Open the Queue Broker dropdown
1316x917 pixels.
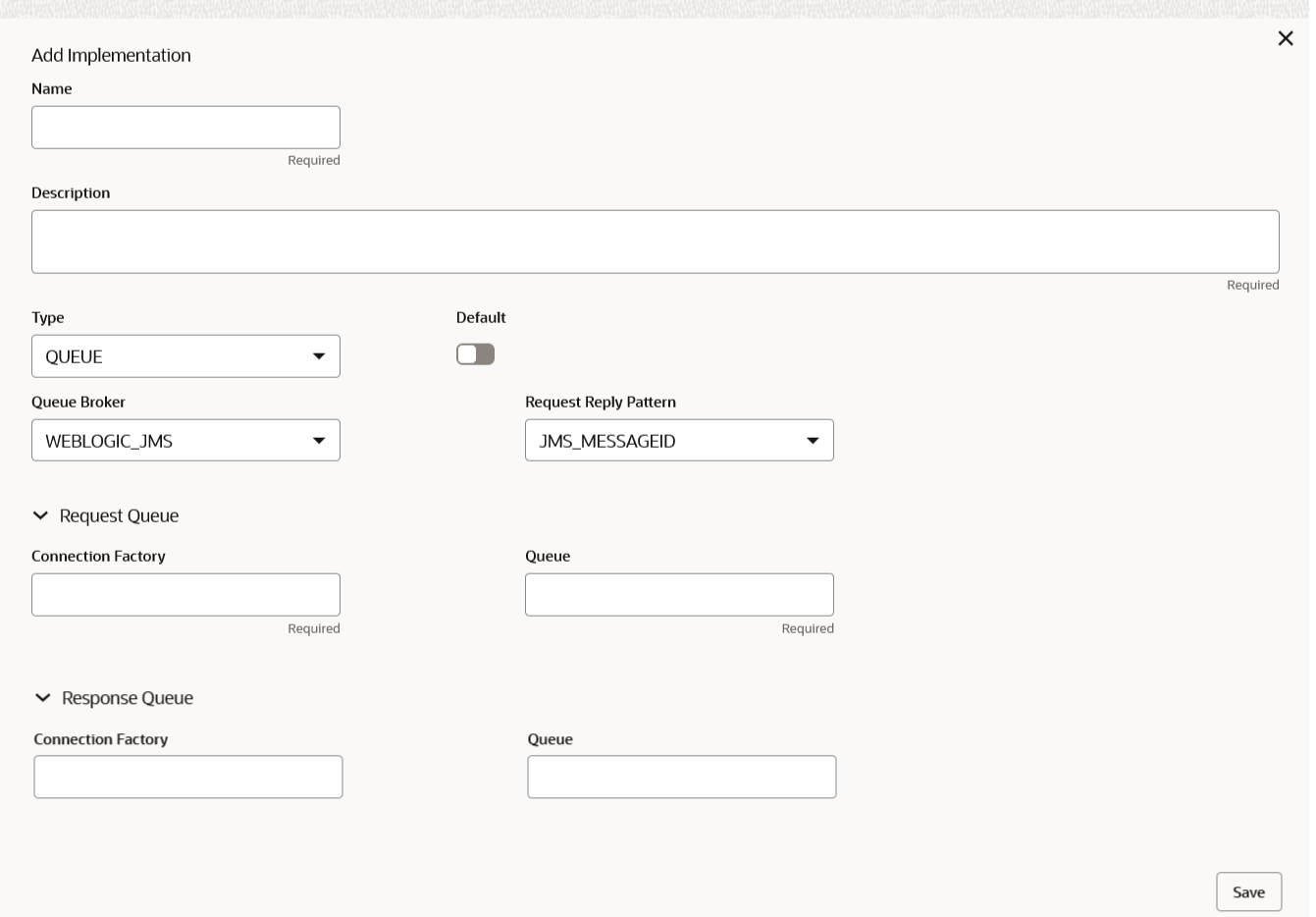click(x=185, y=441)
